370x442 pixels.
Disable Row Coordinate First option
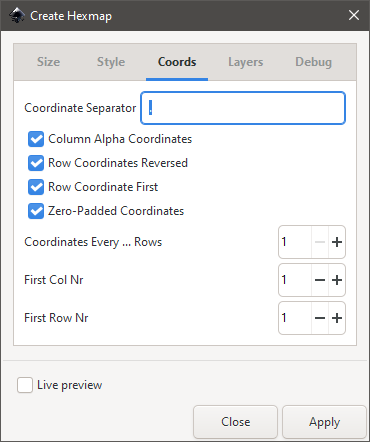[x=36, y=187]
